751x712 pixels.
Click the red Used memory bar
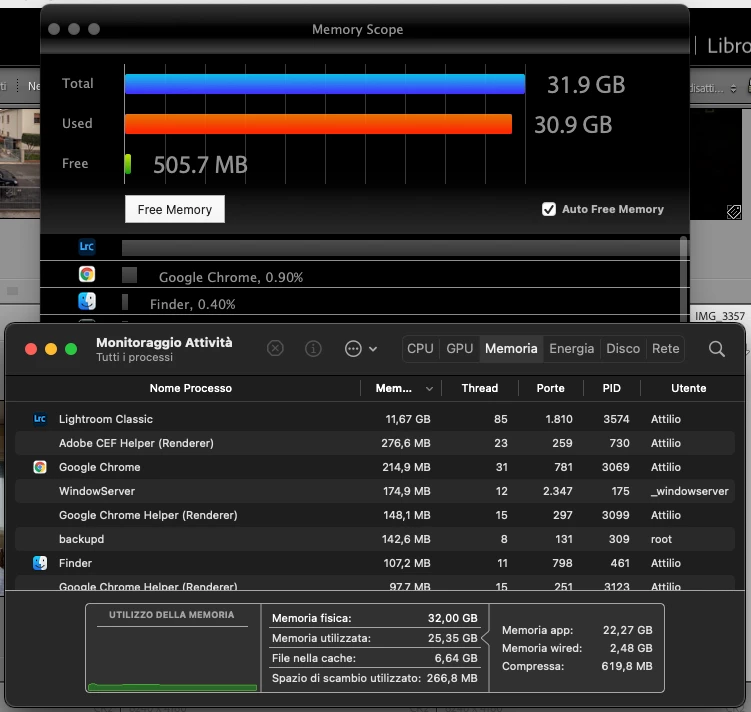click(318, 124)
